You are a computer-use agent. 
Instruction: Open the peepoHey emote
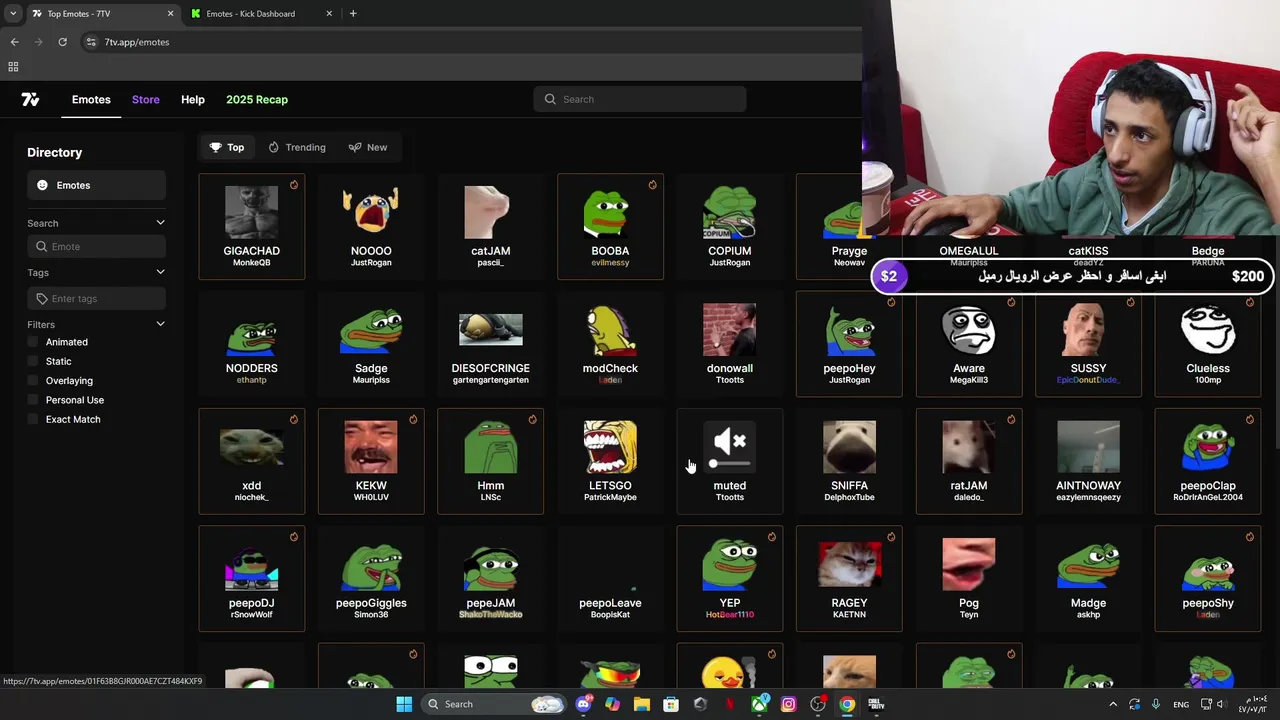coord(849,344)
